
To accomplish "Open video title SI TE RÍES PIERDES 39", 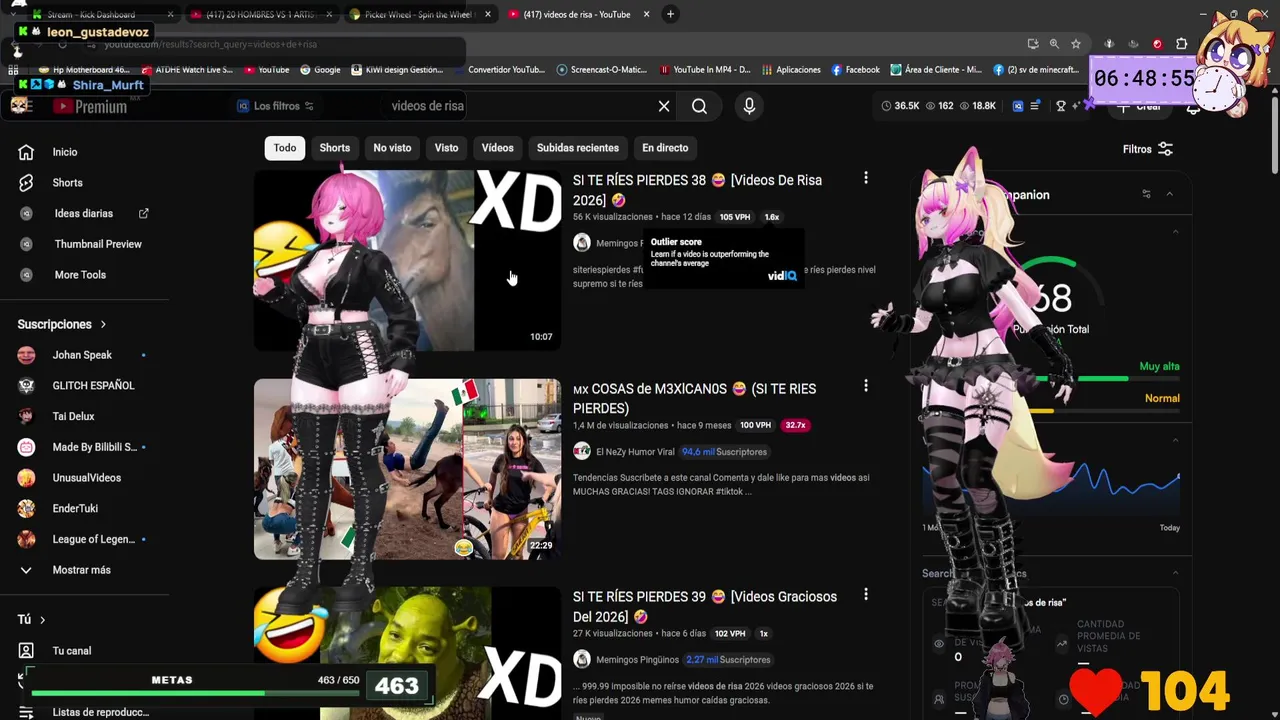I will click(x=705, y=606).
